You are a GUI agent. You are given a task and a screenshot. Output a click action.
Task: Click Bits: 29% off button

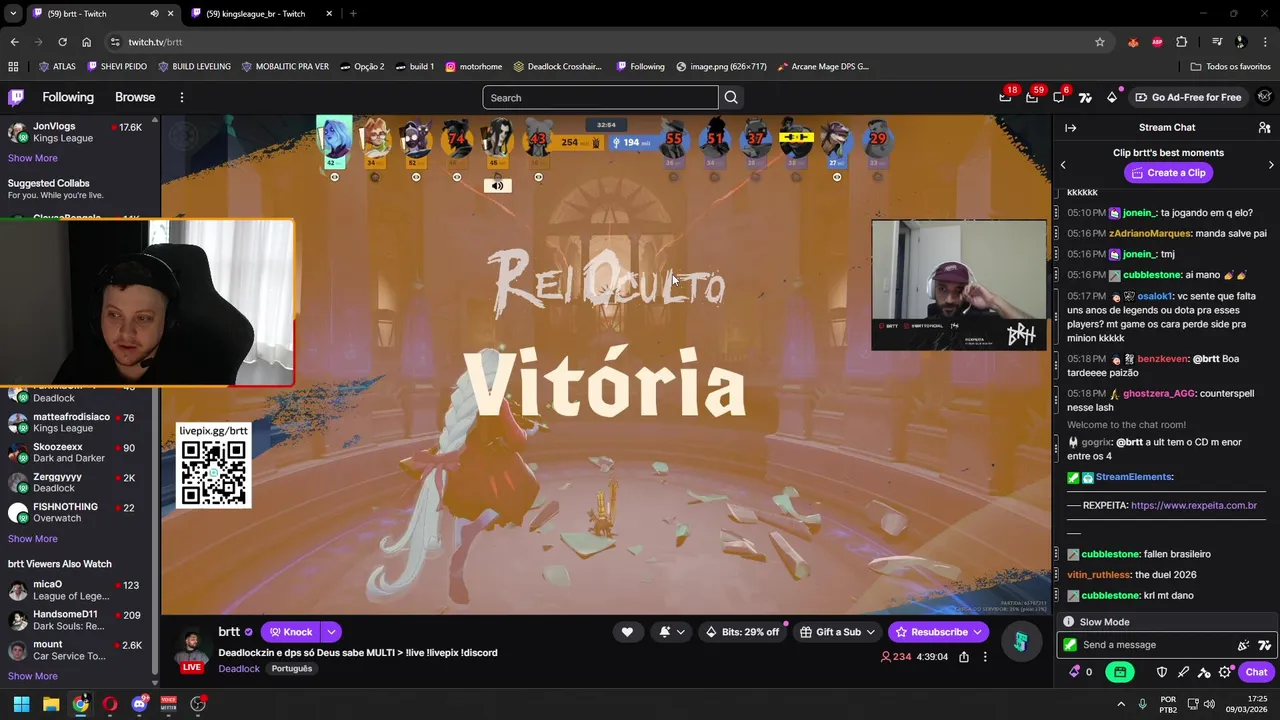(742, 632)
